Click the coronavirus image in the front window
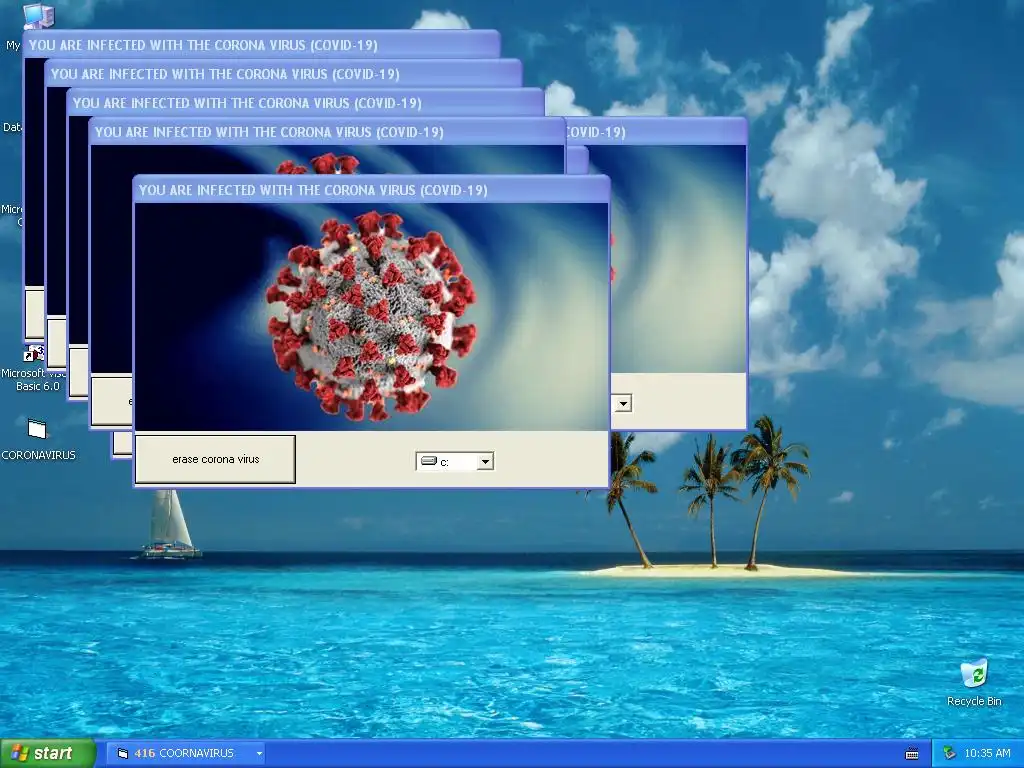Viewport: 1024px width, 768px height. point(371,317)
